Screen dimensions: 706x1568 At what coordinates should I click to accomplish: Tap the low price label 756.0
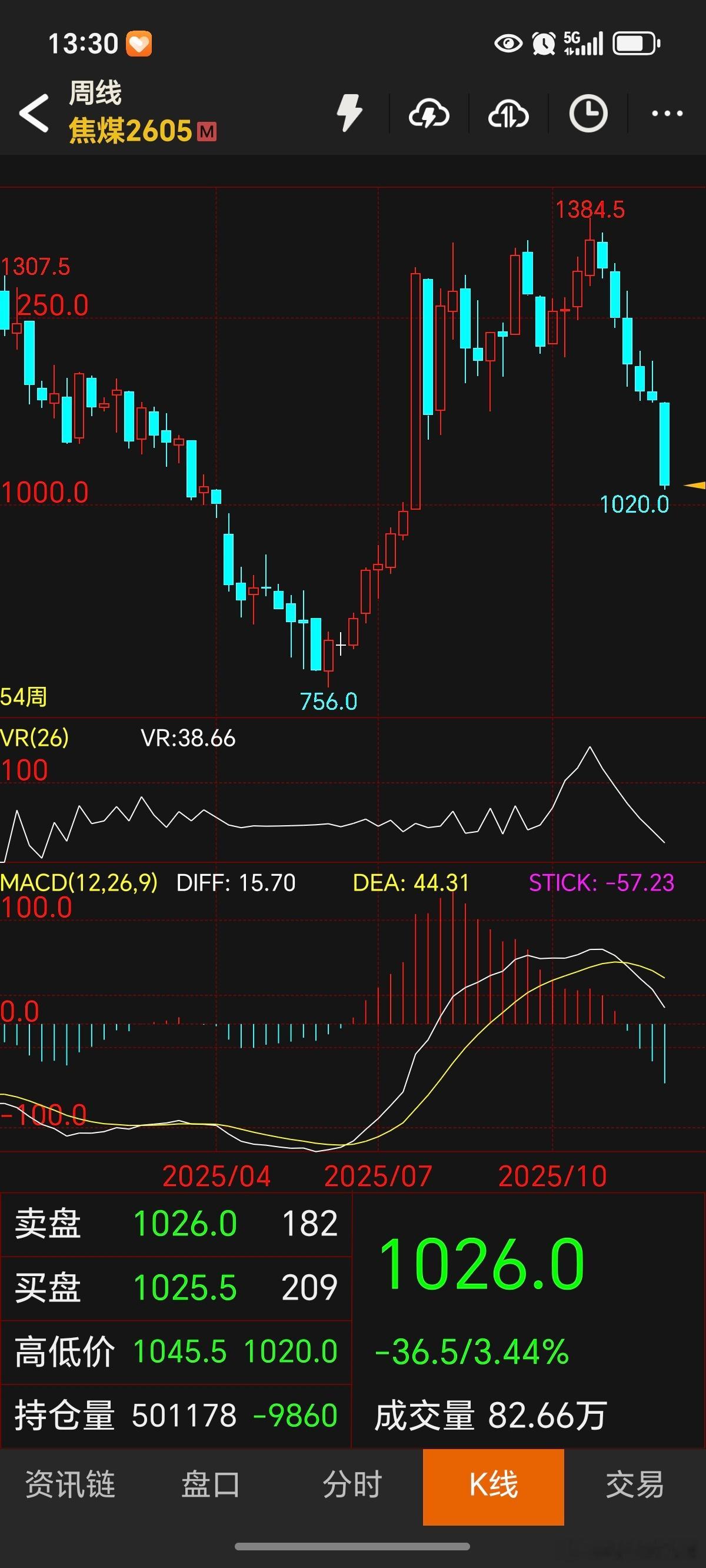coord(329,702)
